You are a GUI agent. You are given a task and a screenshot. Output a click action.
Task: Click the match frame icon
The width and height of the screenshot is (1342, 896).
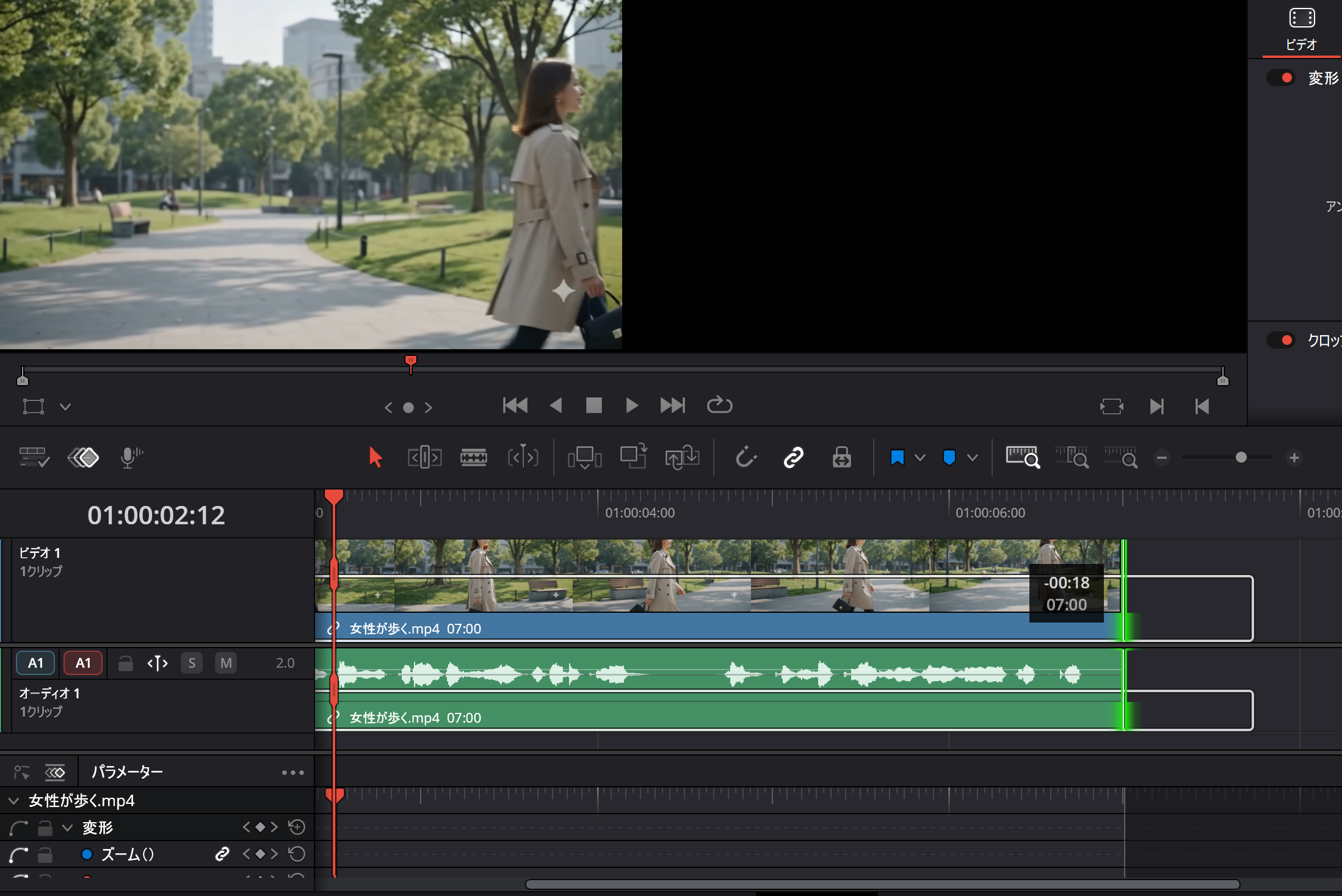pos(1111,406)
